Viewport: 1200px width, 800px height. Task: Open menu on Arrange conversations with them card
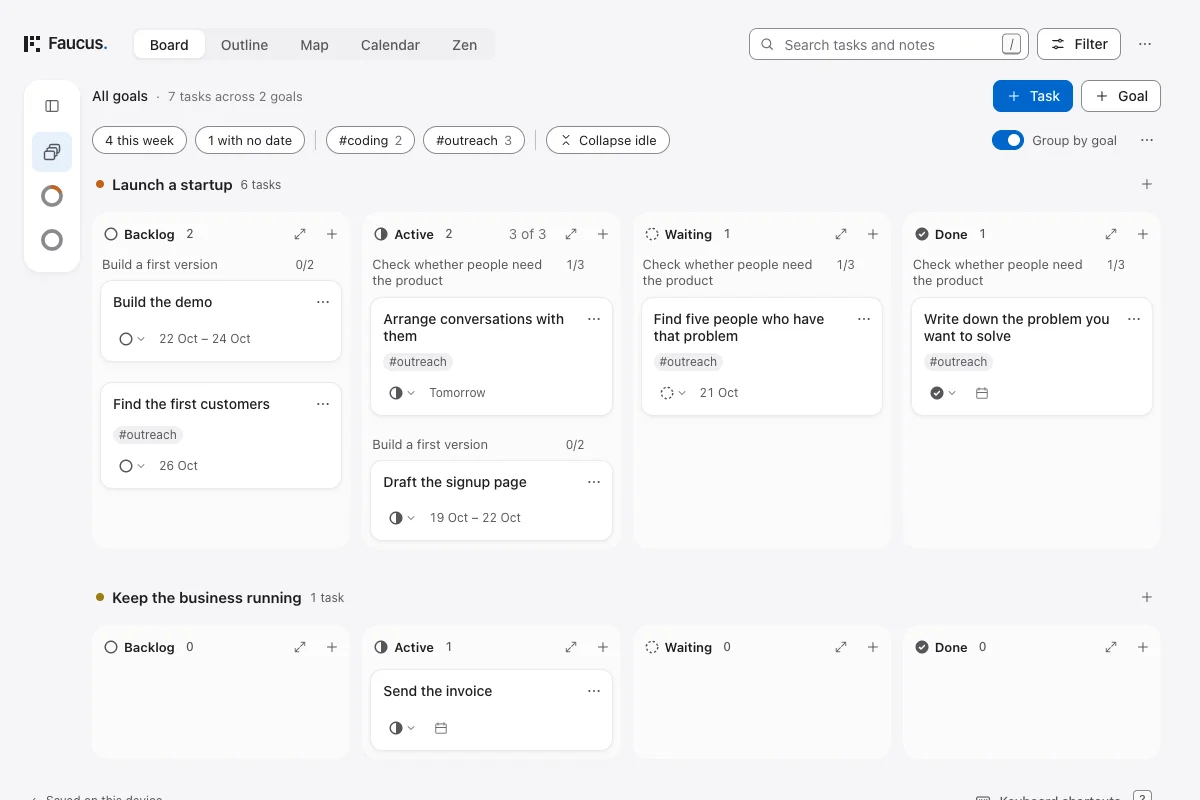pyautogui.click(x=594, y=319)
